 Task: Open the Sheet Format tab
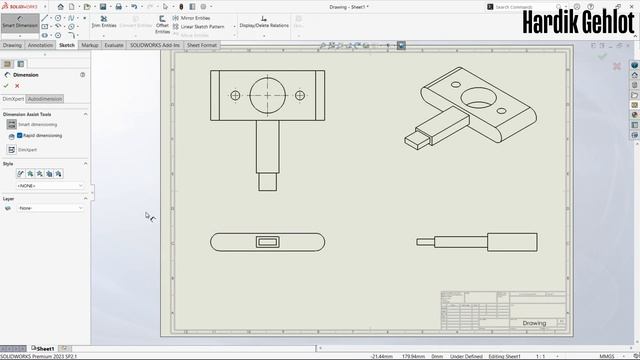pyautogui.click(x=202, y=45)
